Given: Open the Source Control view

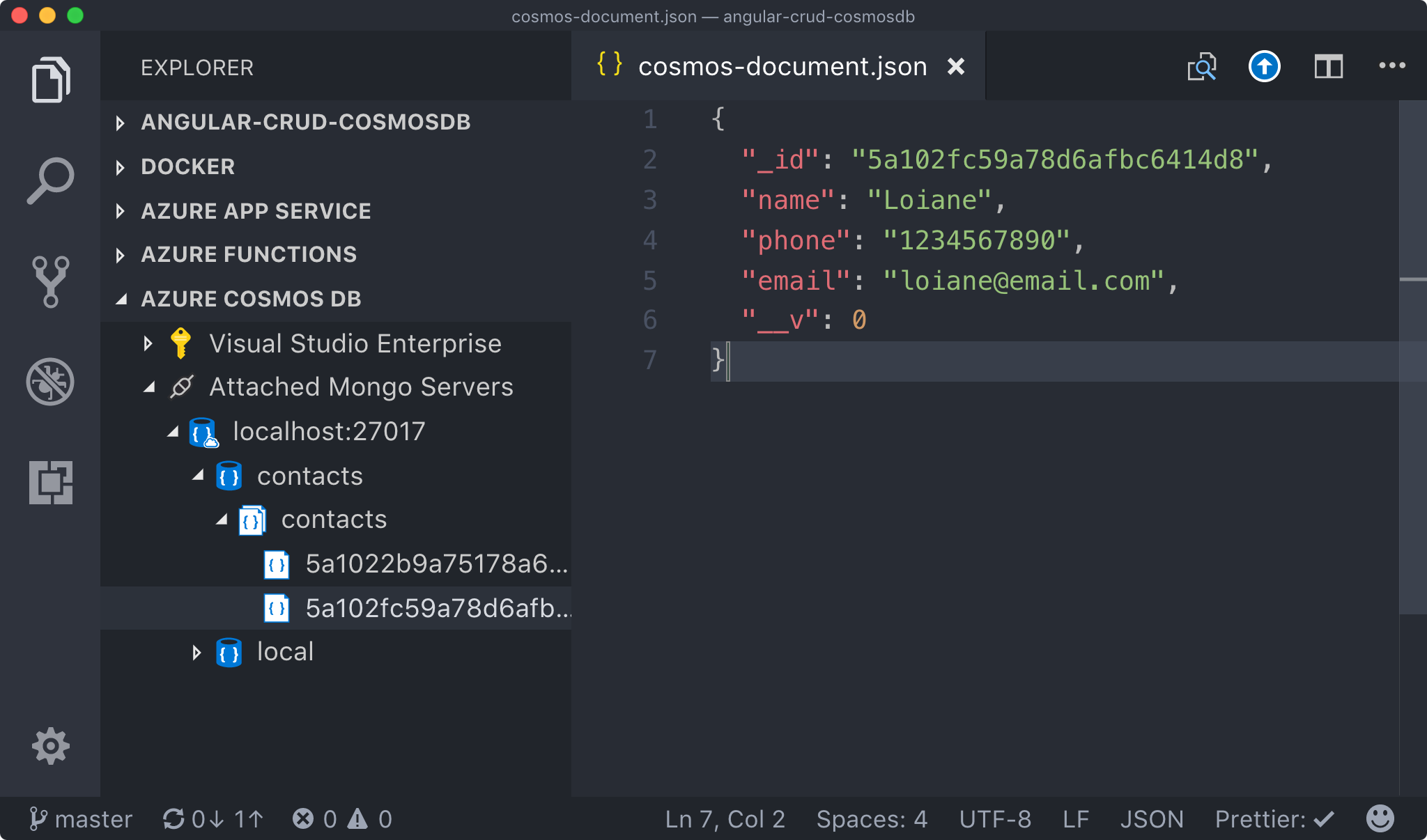Looking at the screenshot, I should click(50, 281).
